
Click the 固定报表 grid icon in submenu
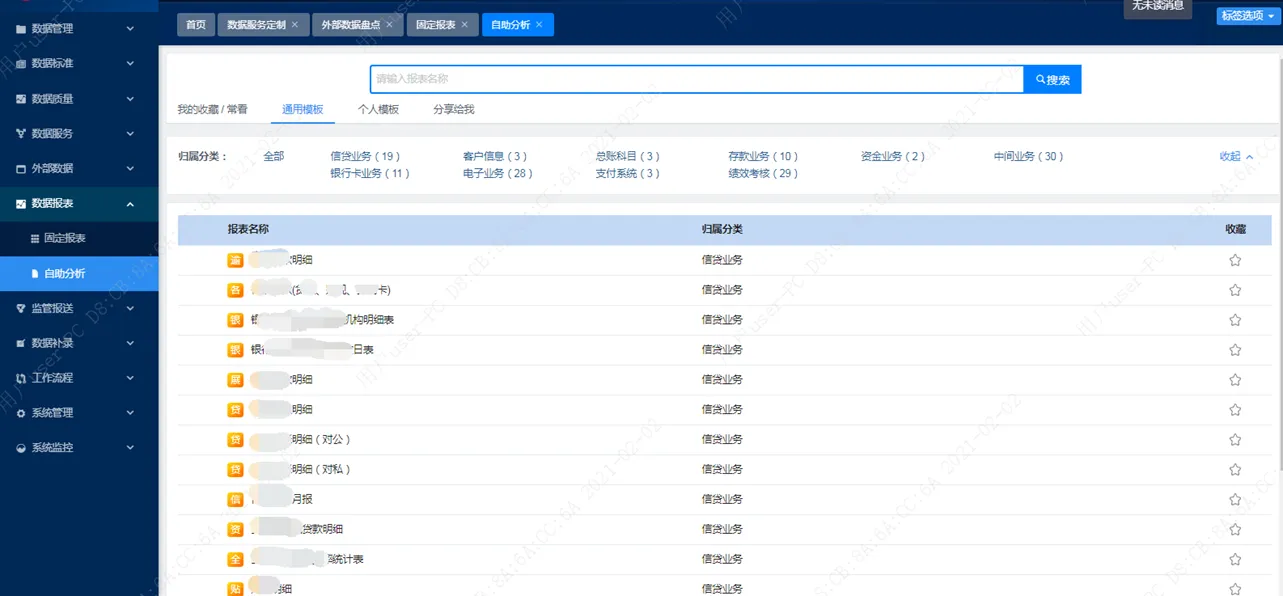point(35,238)
